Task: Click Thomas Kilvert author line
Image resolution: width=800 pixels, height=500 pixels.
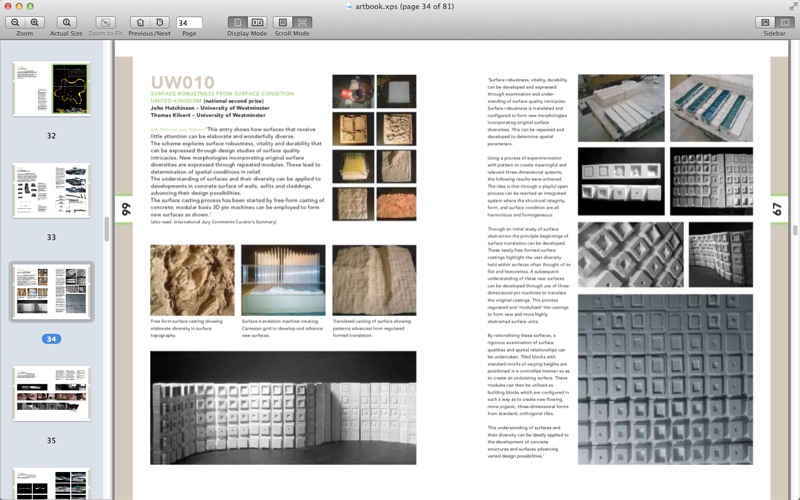Action: pyautogui.click(x=208, y=115)
